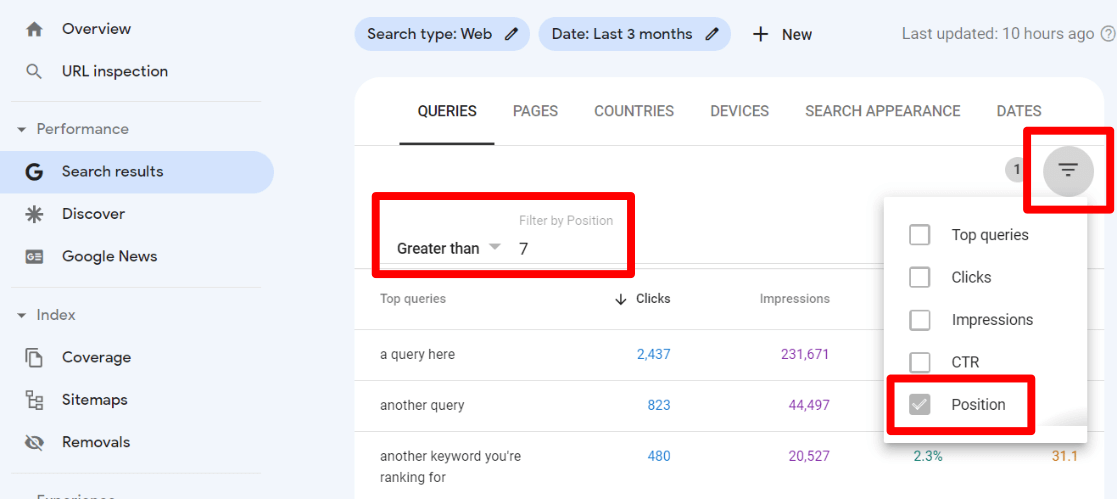Switch to the PAGES tab
This screenshot has height=499, width=1117.
(x=535, y=111)
